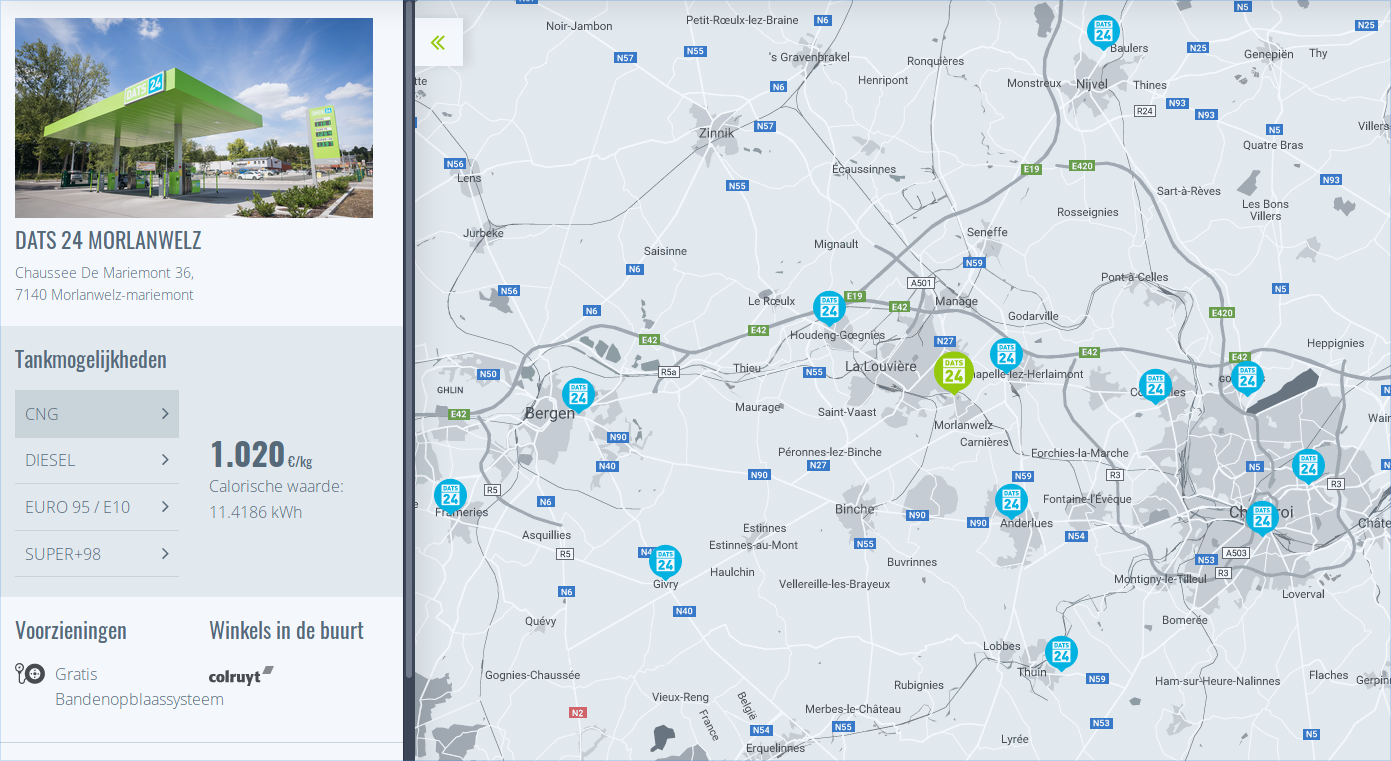Select the DIESEL fuel option
The image size is (1391, 761).
(x=97, y=460)
